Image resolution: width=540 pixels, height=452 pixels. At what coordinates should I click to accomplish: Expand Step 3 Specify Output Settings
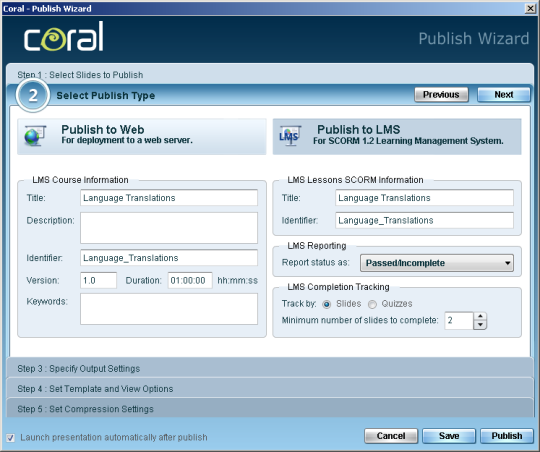(x=270, y=368)
